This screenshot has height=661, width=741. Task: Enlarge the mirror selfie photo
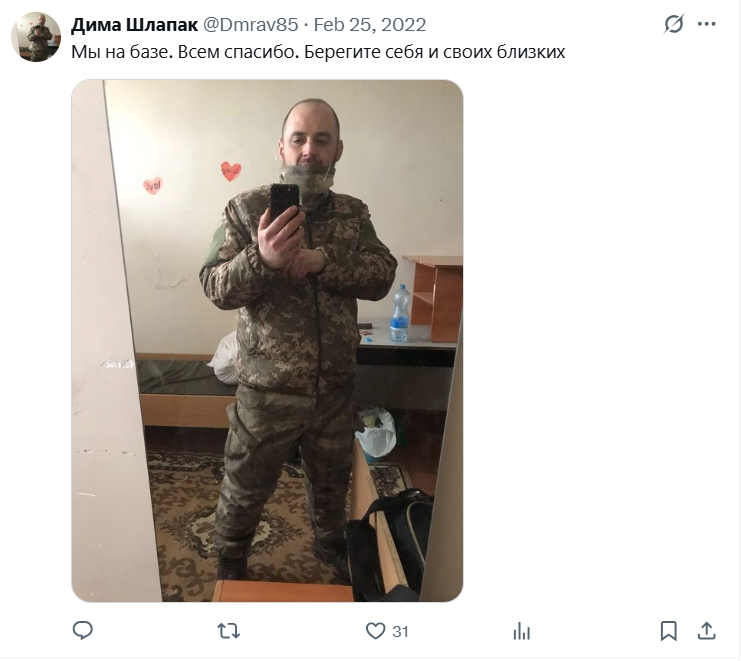[267, 341]
